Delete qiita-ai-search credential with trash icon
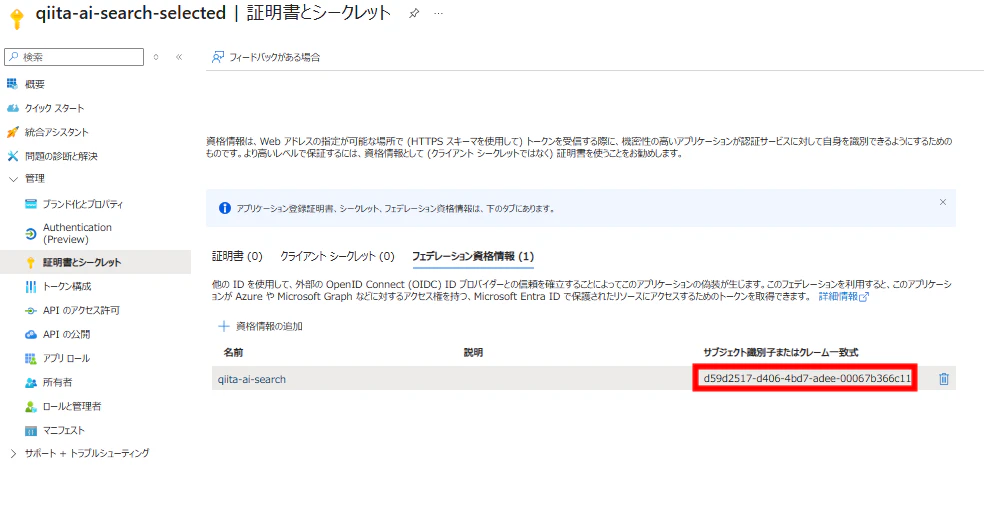 pos(943,379)
